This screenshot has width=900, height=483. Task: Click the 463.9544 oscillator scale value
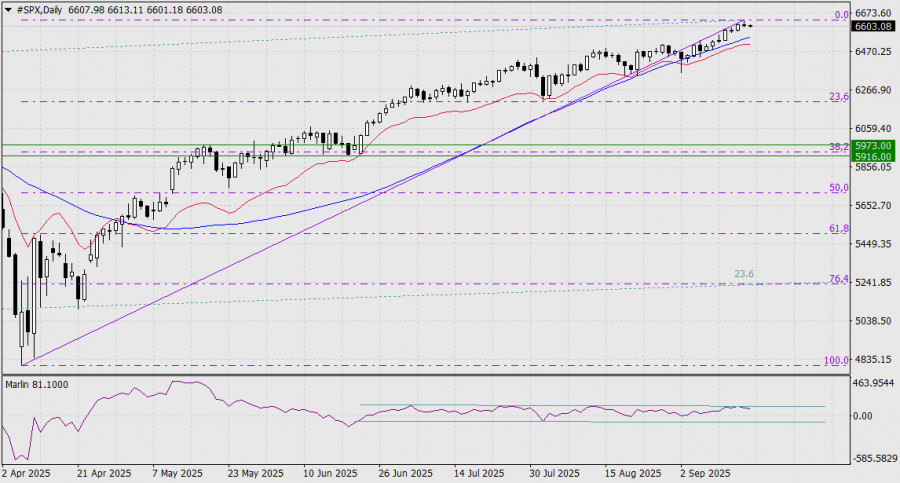[x=873, y=383]
